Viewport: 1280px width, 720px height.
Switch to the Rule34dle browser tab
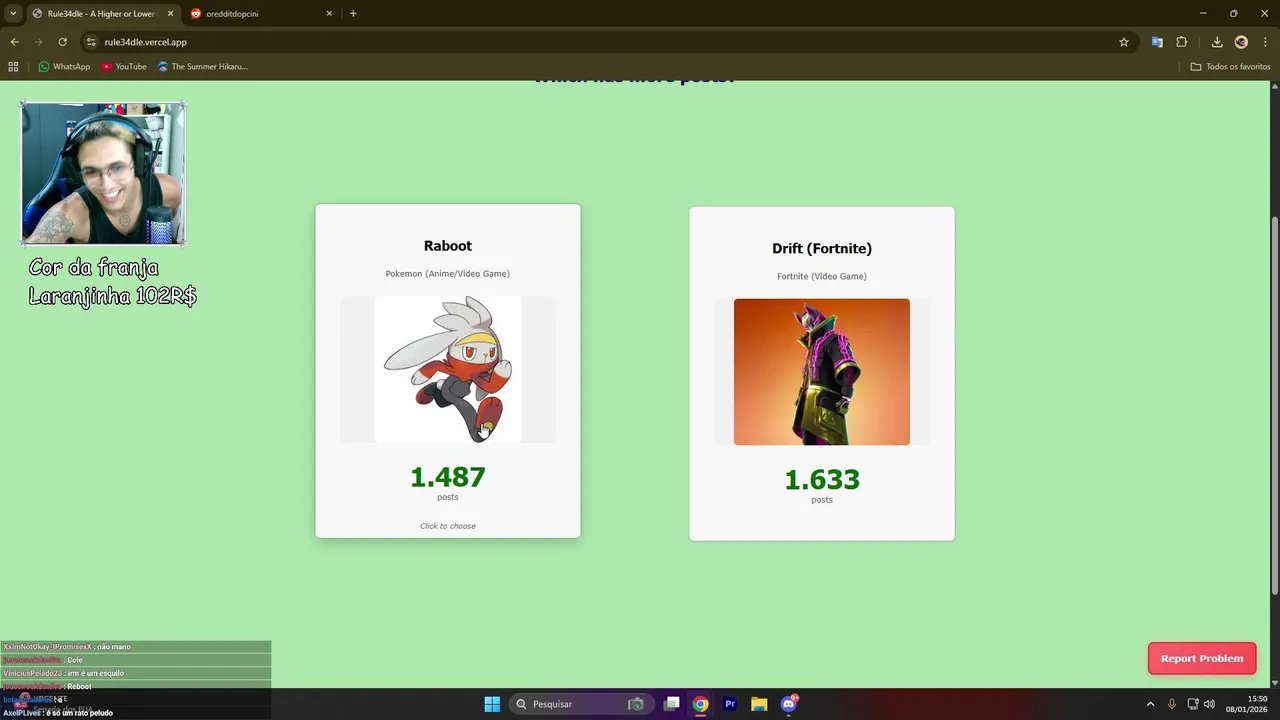tap(102, 13)
